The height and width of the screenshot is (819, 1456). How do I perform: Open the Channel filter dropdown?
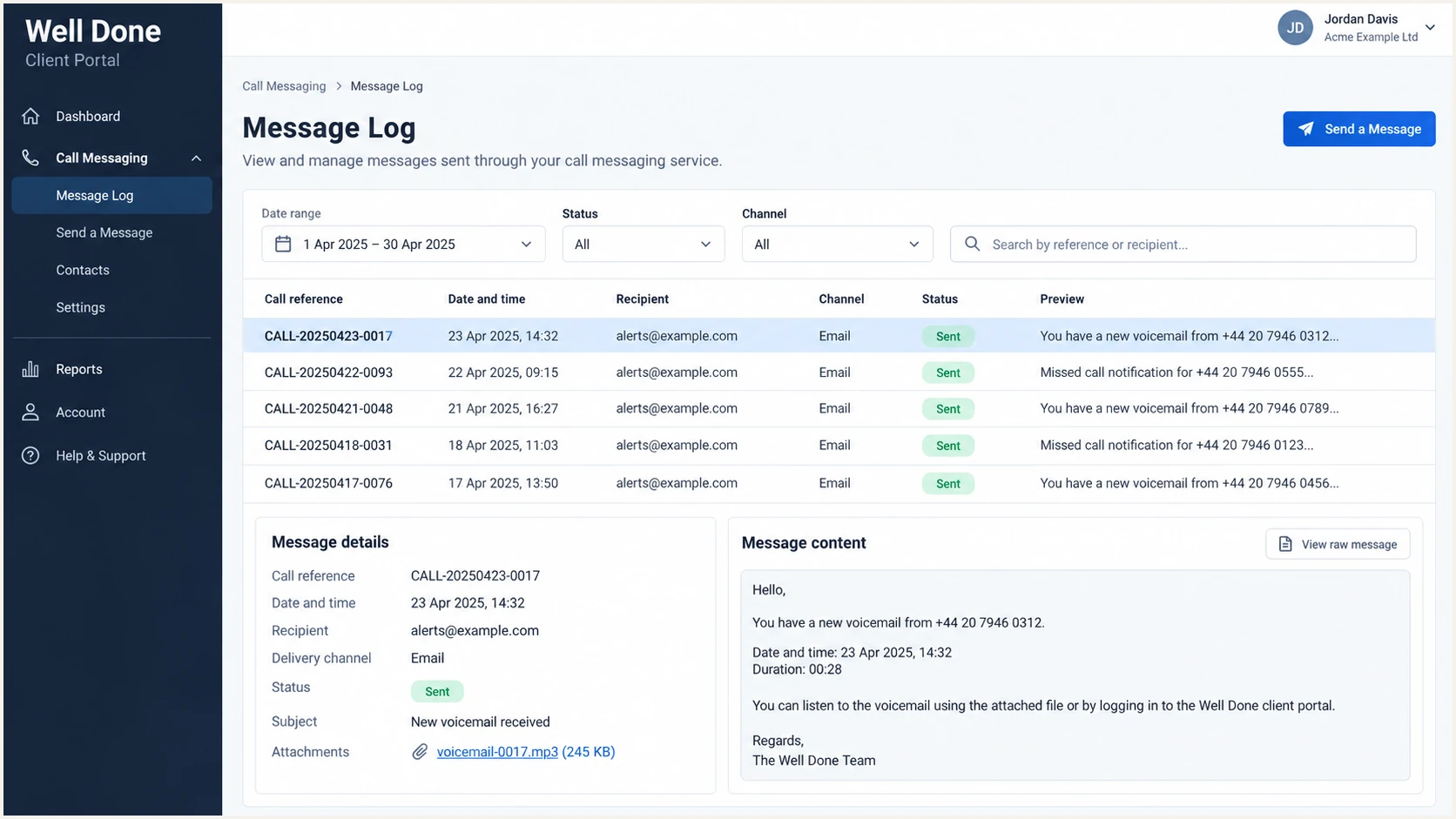pyautogui.click(x=837, y=244)
